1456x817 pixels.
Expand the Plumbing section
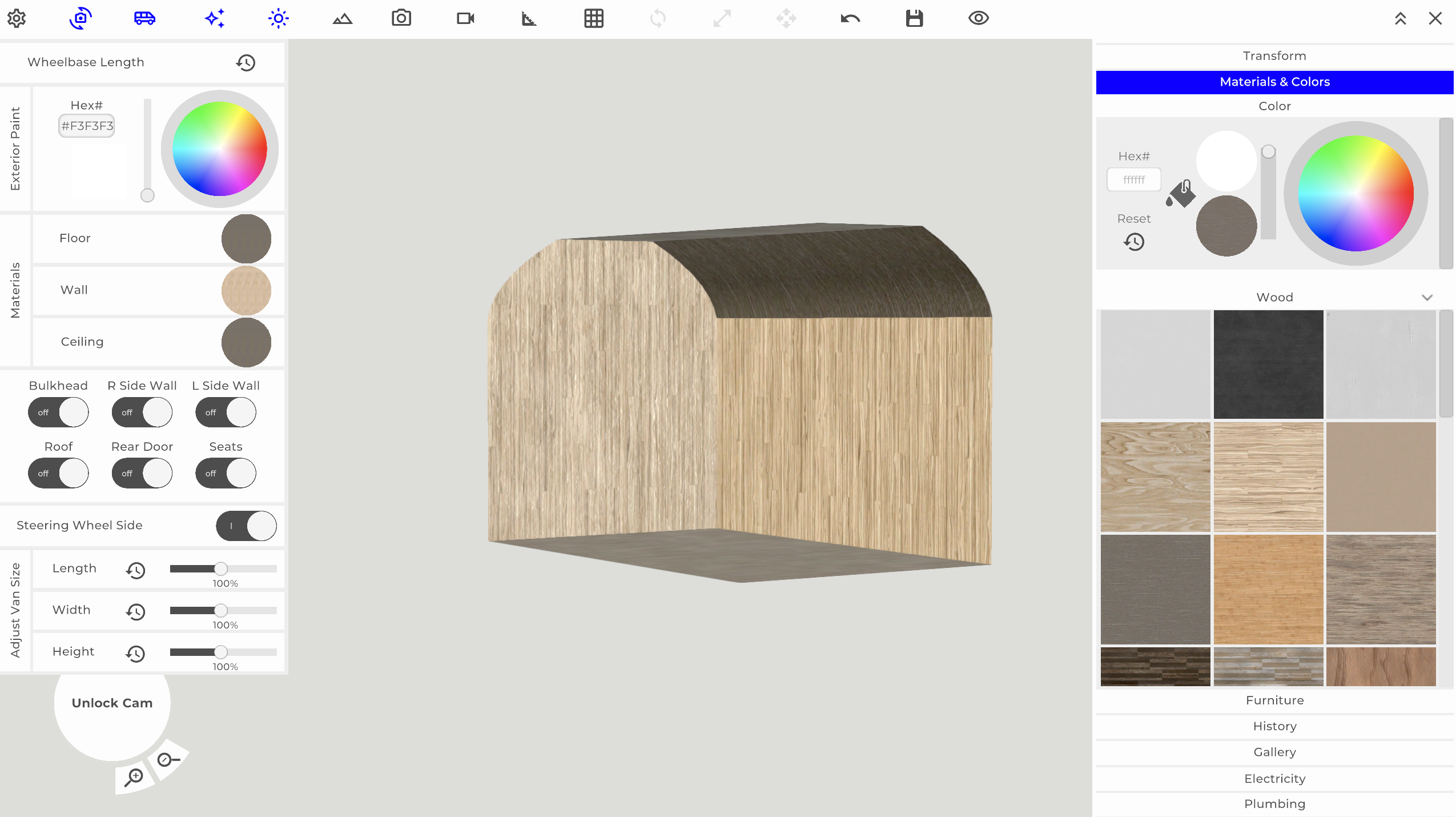(x=1274, y=804)
